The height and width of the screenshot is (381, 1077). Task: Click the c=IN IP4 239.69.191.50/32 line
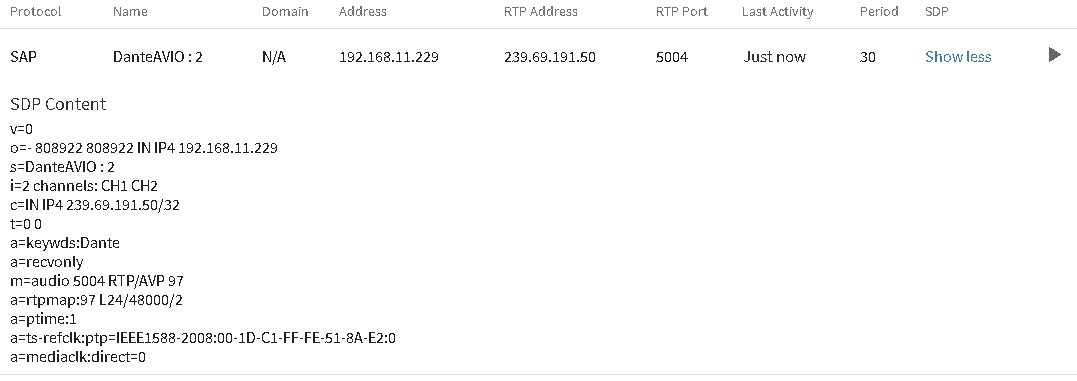pyautogui.click(x=95, y=205)
